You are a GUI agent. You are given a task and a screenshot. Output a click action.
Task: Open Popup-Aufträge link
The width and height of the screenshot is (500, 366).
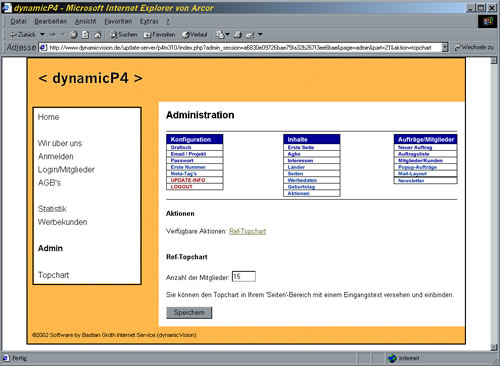click(x=417, y=167)
